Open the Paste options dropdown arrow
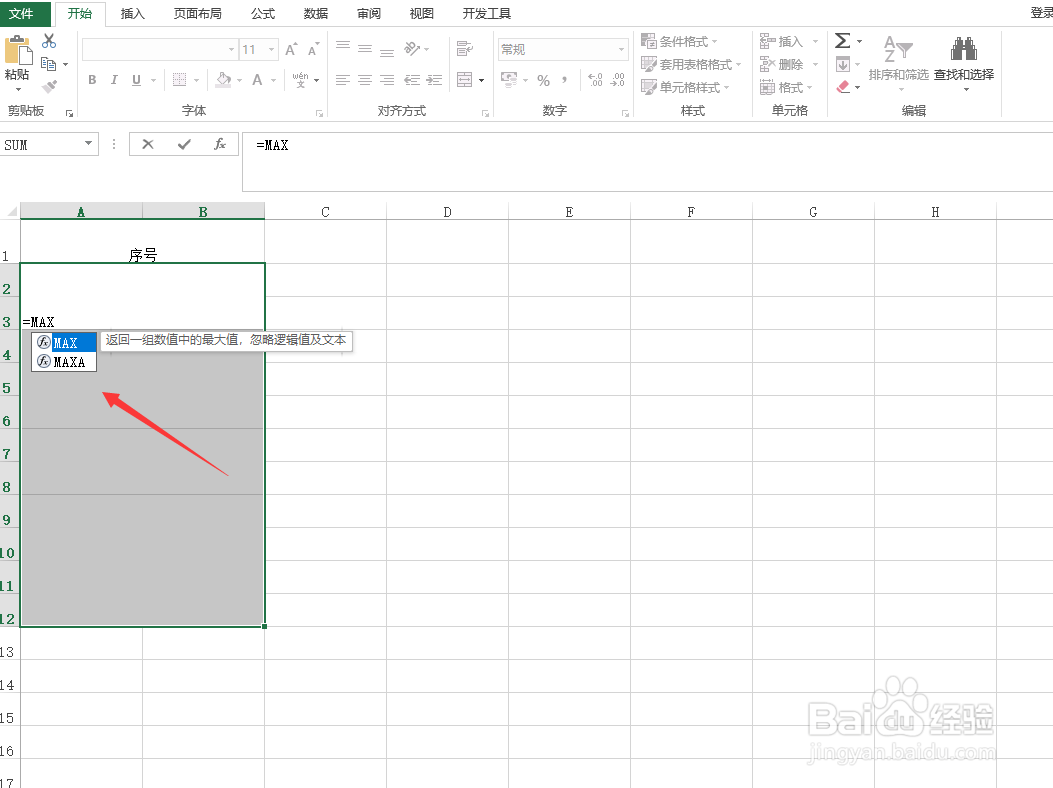 point(18,89)
